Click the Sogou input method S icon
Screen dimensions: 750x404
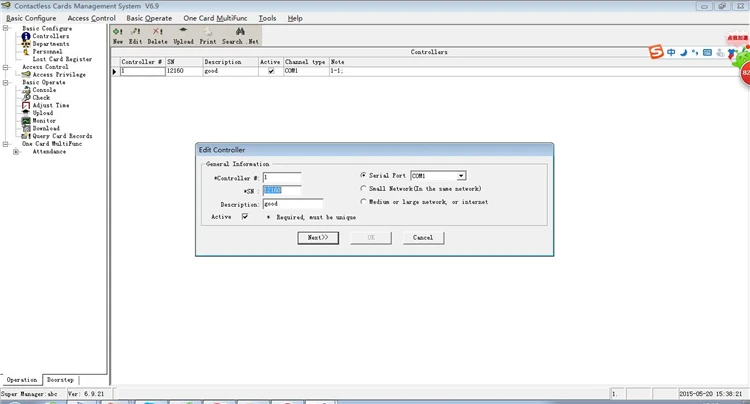656,52
